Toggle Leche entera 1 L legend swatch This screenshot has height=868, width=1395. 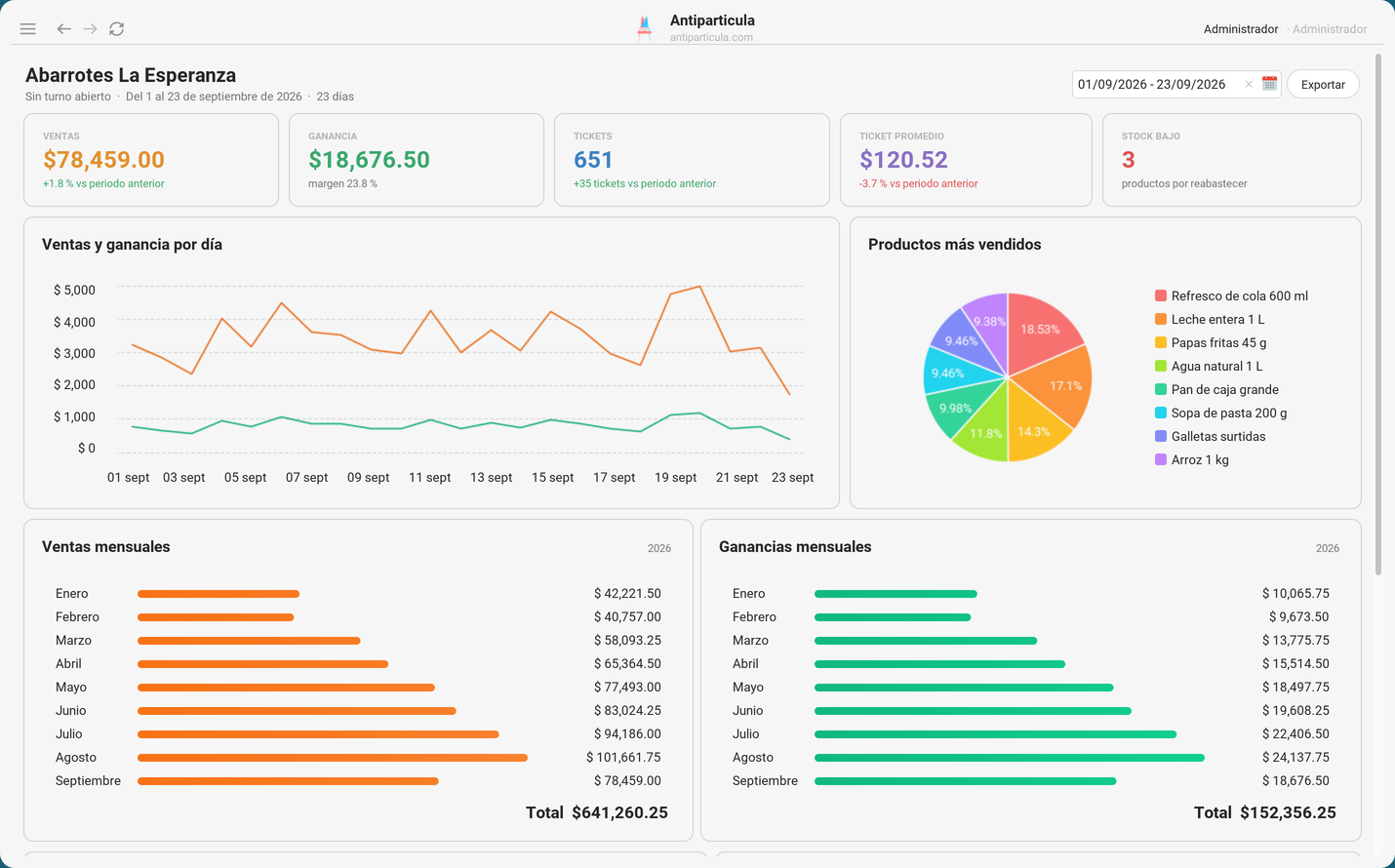[x=1161, y=319]
